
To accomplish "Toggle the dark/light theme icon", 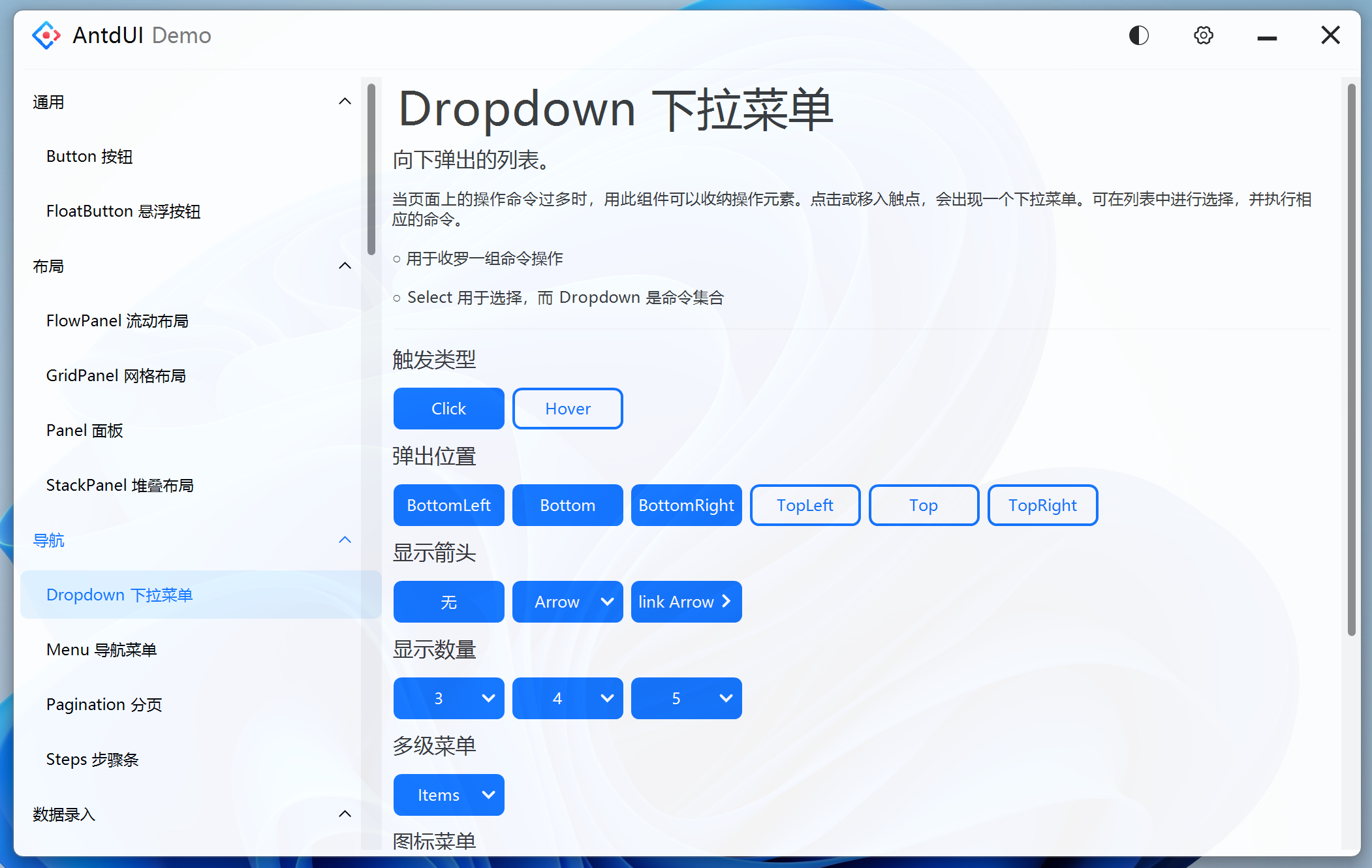I will pos(1138,35).
